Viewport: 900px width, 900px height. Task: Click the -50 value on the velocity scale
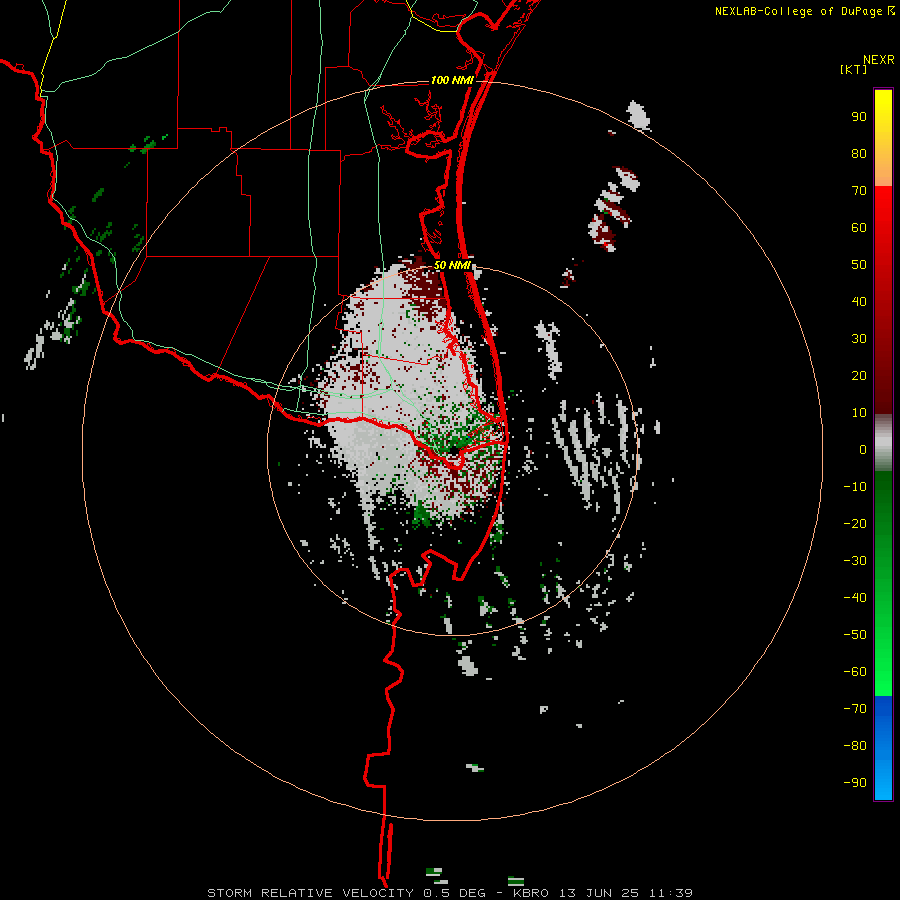point(855,635)
